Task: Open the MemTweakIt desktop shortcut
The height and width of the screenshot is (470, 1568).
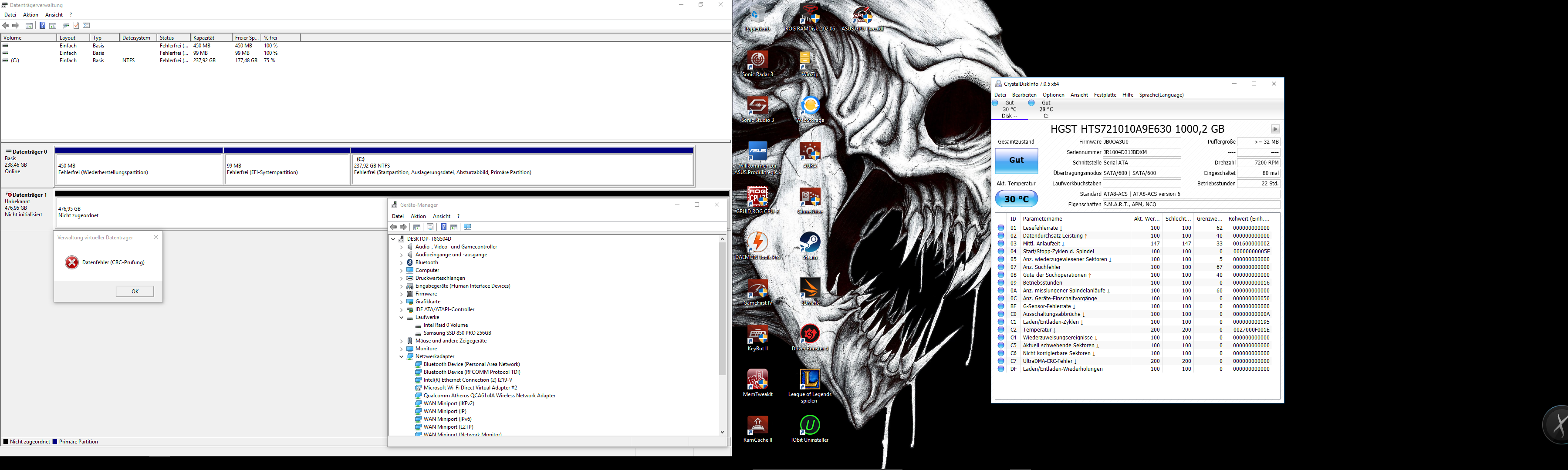Action: pos(757,380)
